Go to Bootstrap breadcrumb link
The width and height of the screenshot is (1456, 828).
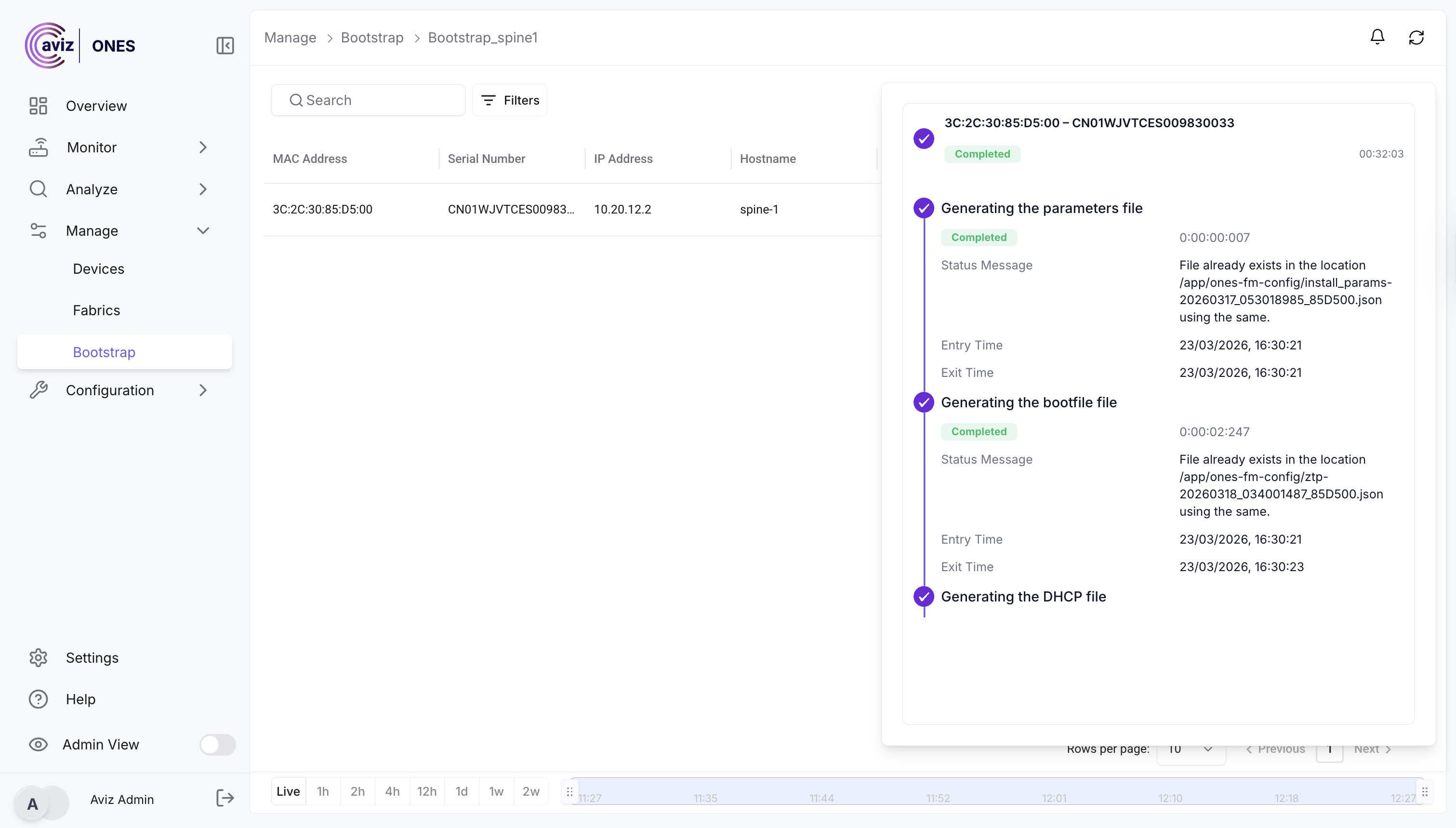point(372,38)
